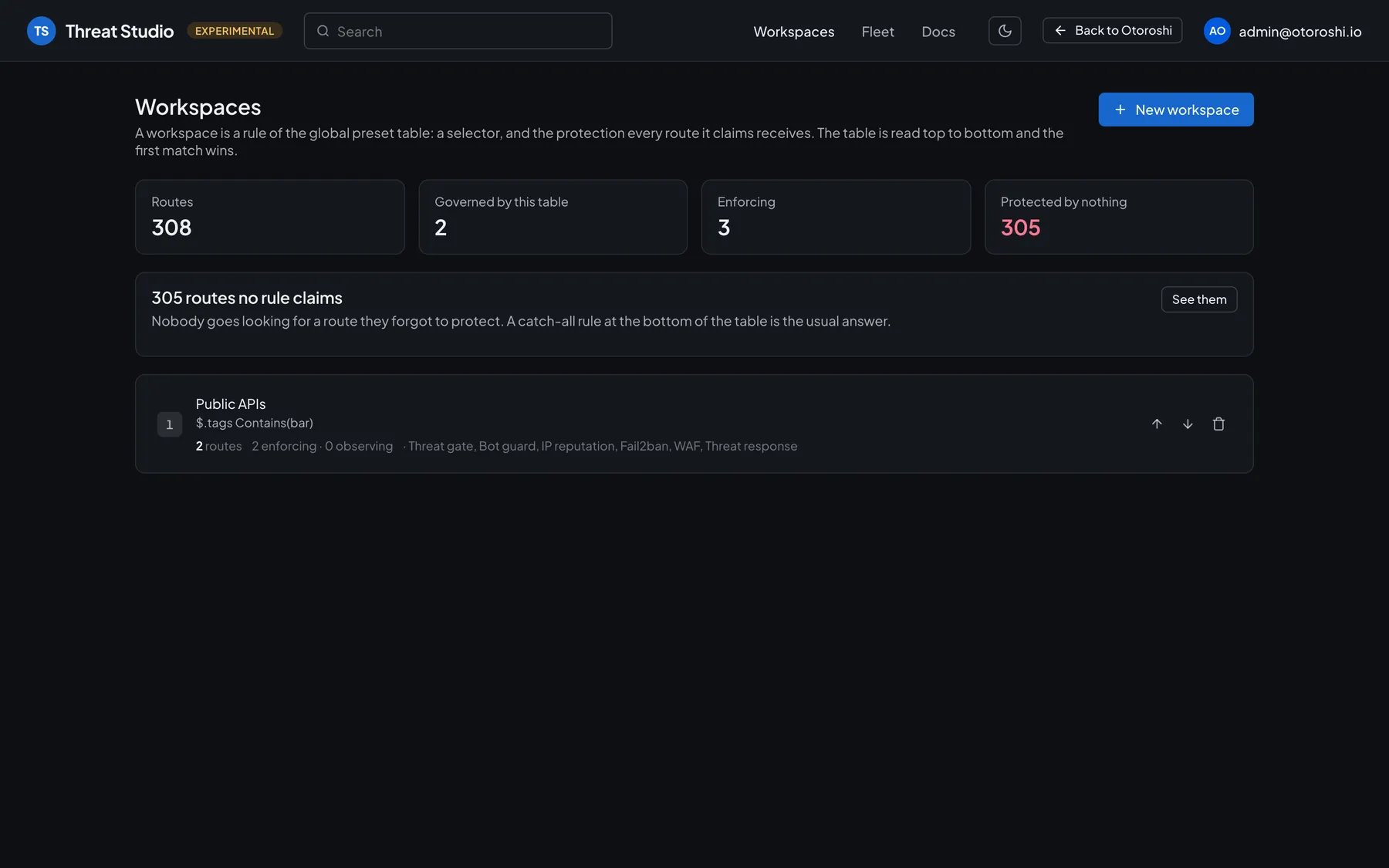1389x868 pixels.
Task: Move Public APIs rule down
Action: pyautogui.click(x=1188, y=424)
